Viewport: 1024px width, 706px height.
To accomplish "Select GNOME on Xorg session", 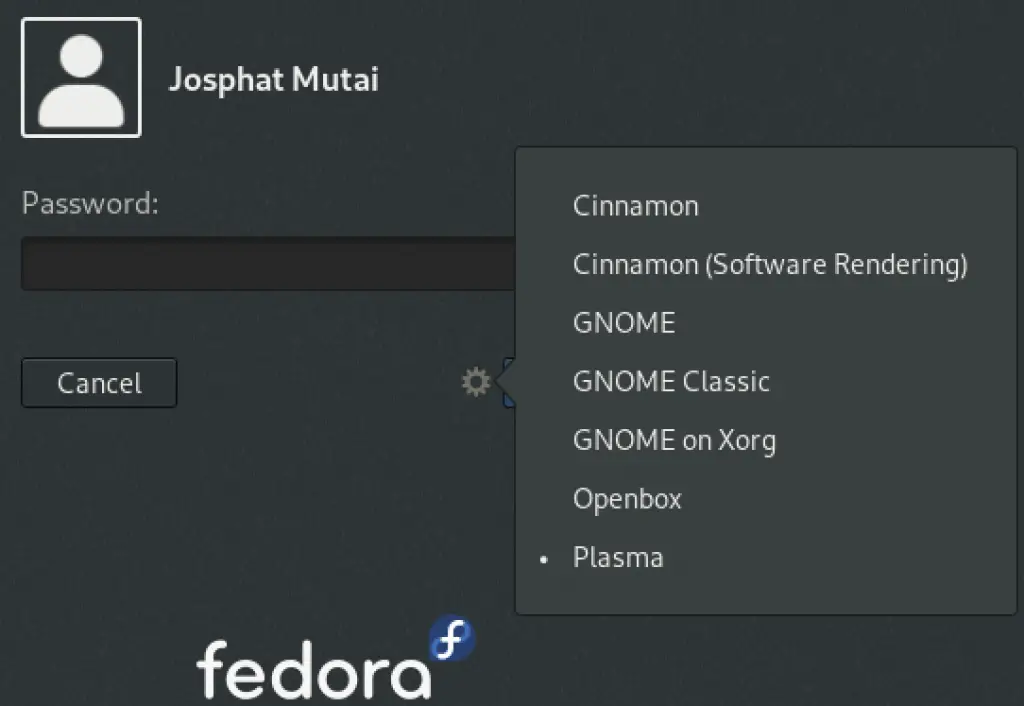I will 674,440.
